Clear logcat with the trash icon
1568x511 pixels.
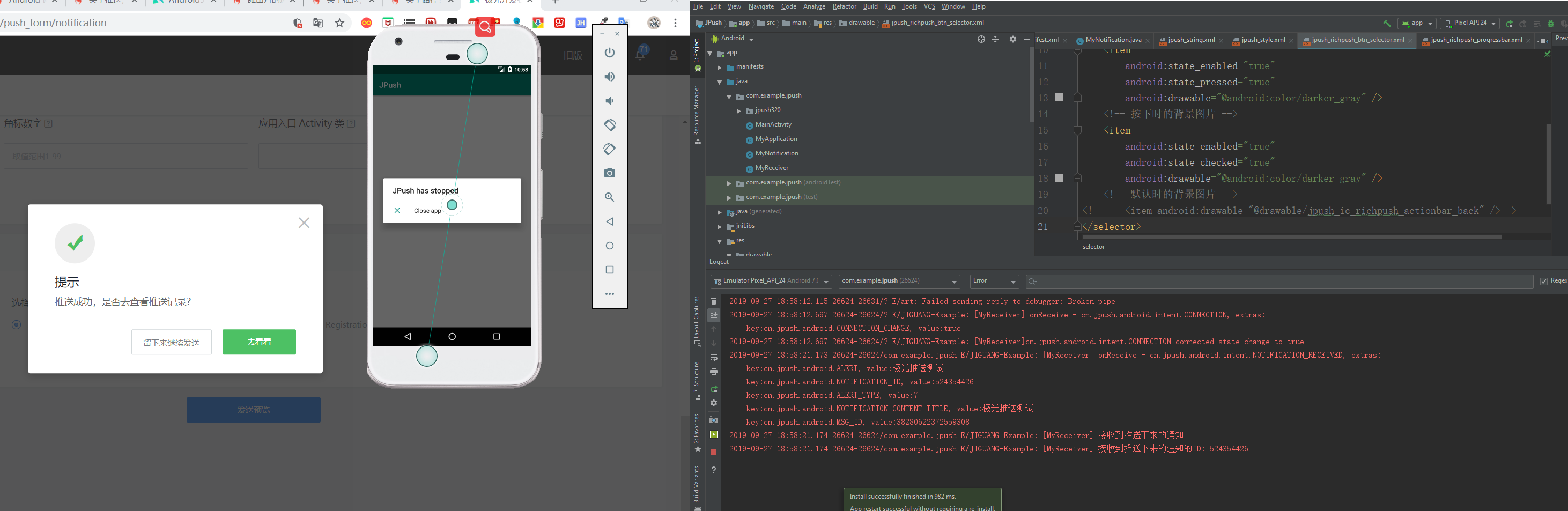pos(713,301)
